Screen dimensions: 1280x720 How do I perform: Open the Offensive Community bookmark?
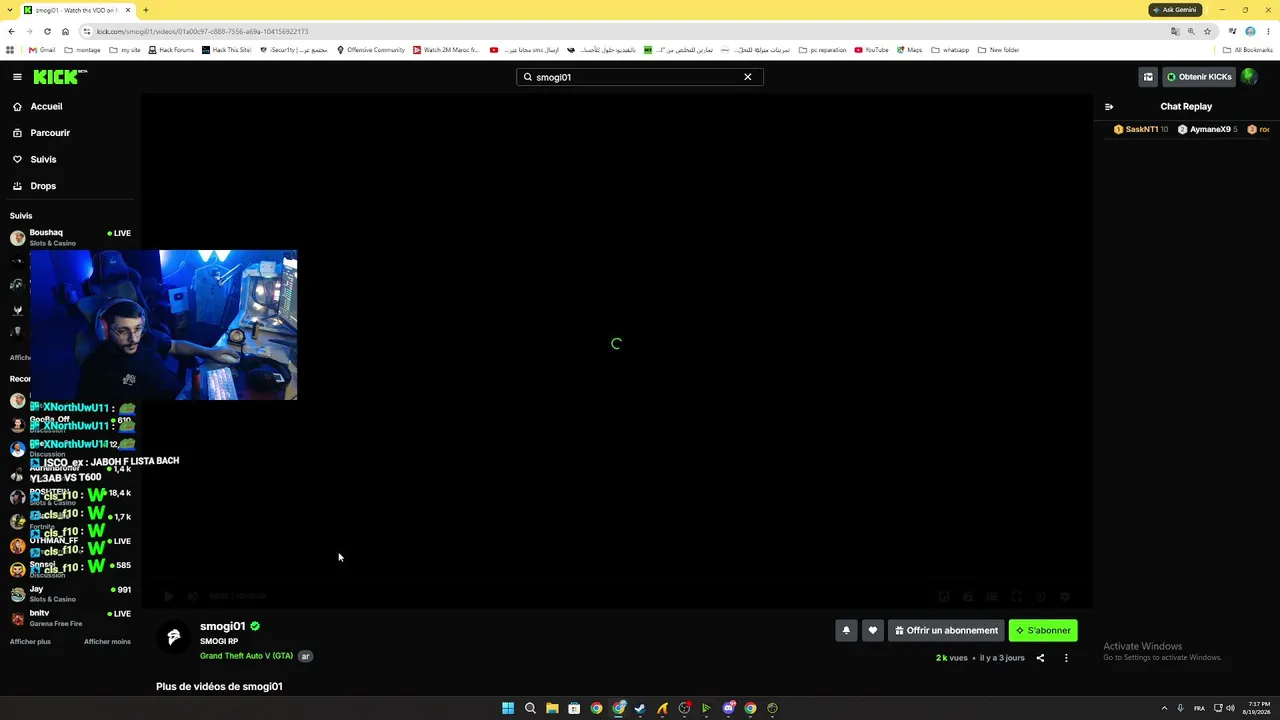[x=371, y=50]
